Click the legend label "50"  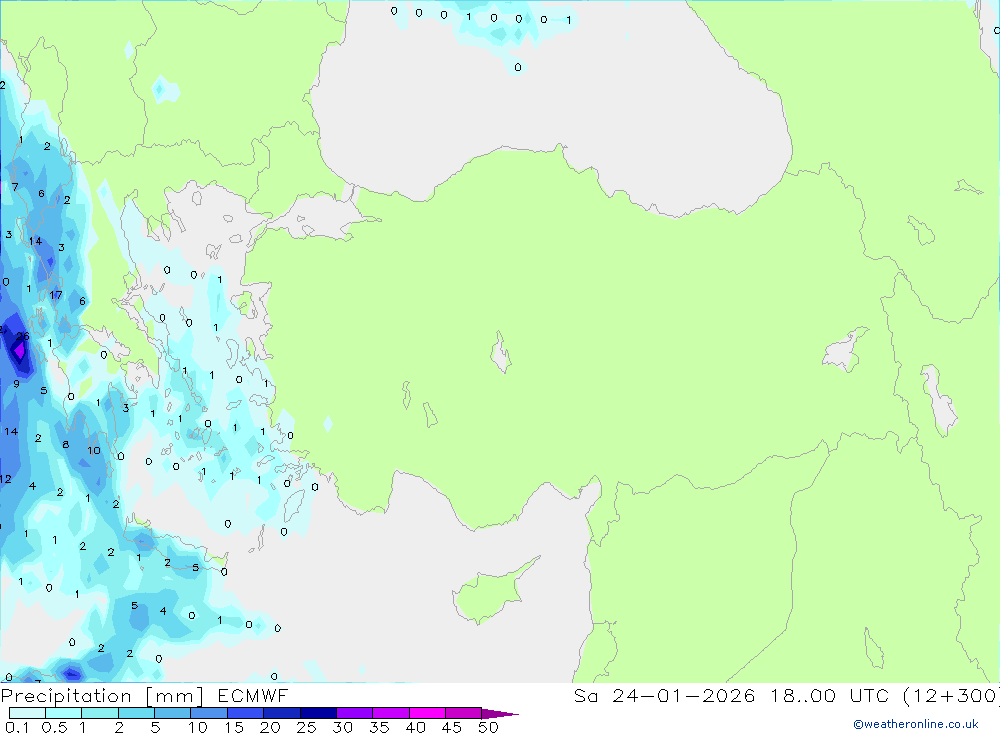pyautogui.click(x=489, y=727)
